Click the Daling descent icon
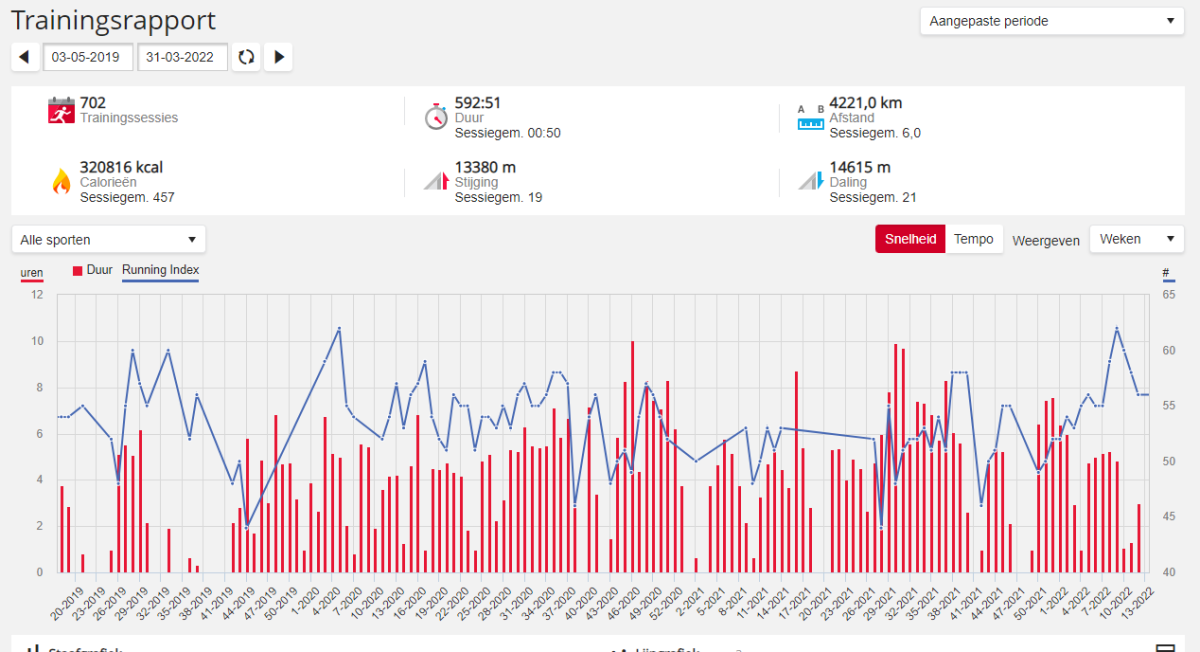Viewport: 1200px width, 652px height. [x=810, y=181]
